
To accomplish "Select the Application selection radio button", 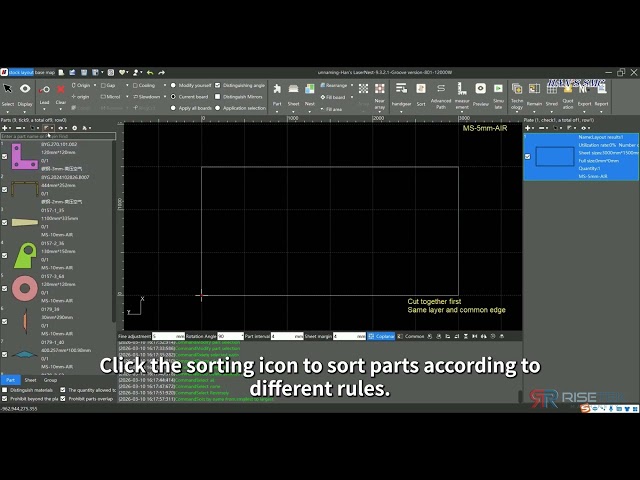I will (218, 108).
